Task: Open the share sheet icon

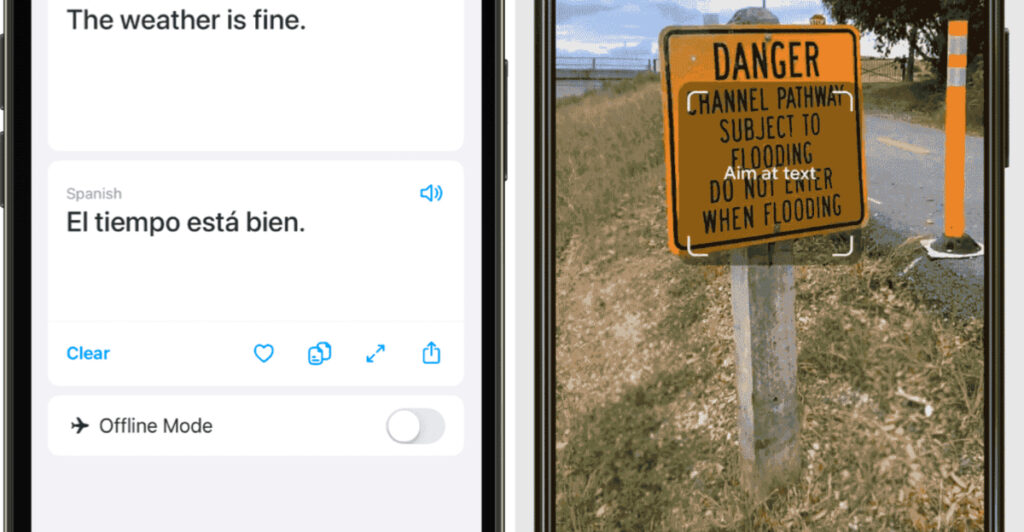Action: [431, 352]
